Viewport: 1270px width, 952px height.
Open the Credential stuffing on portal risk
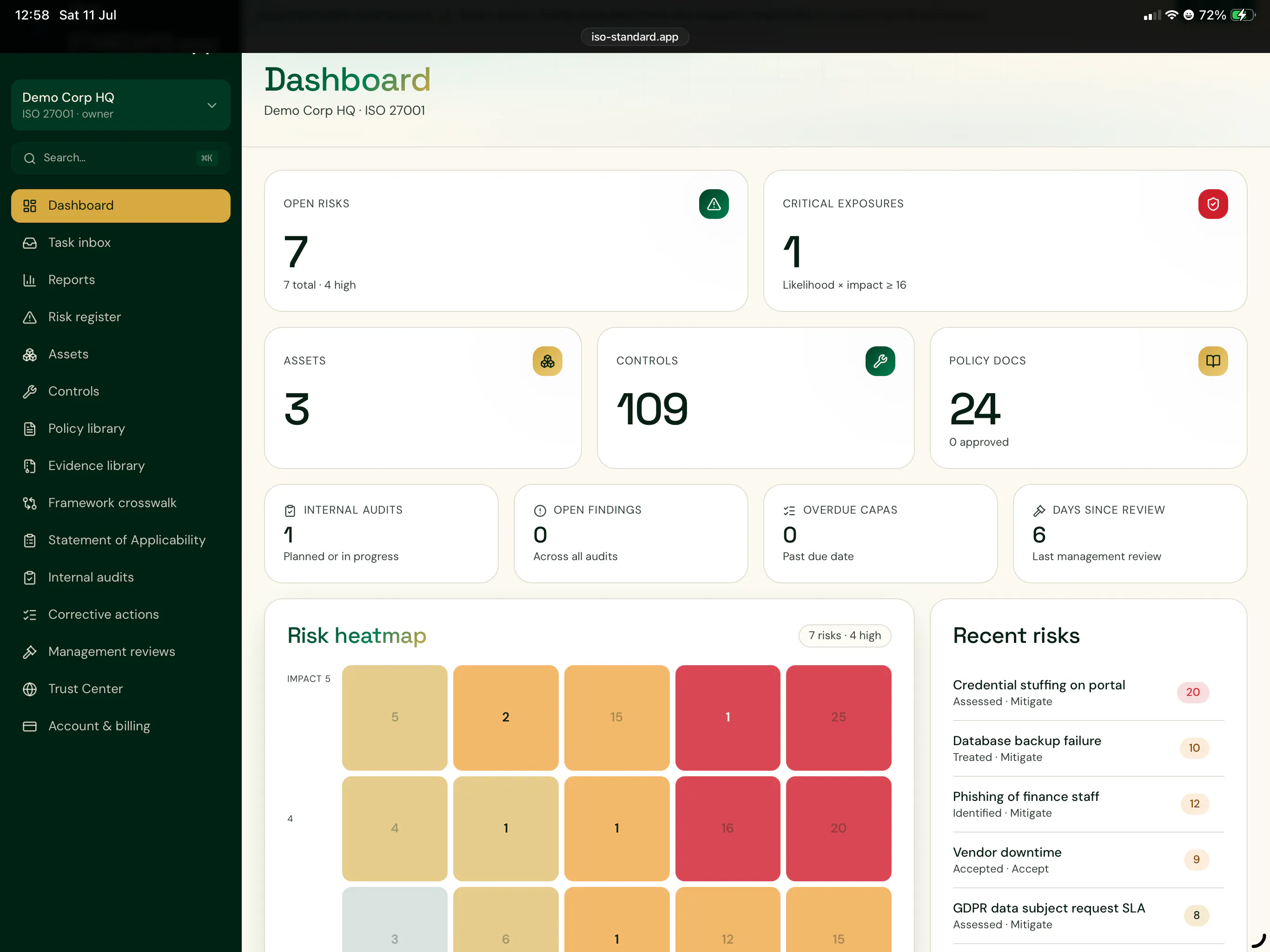coord(1088,693)
